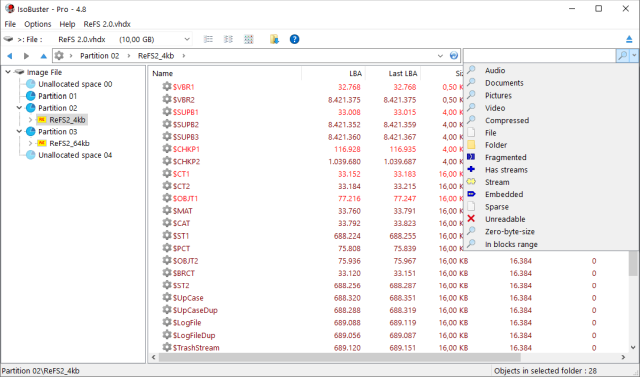Expand the ReFS2_64kb tree node

(x=30, y=144)
